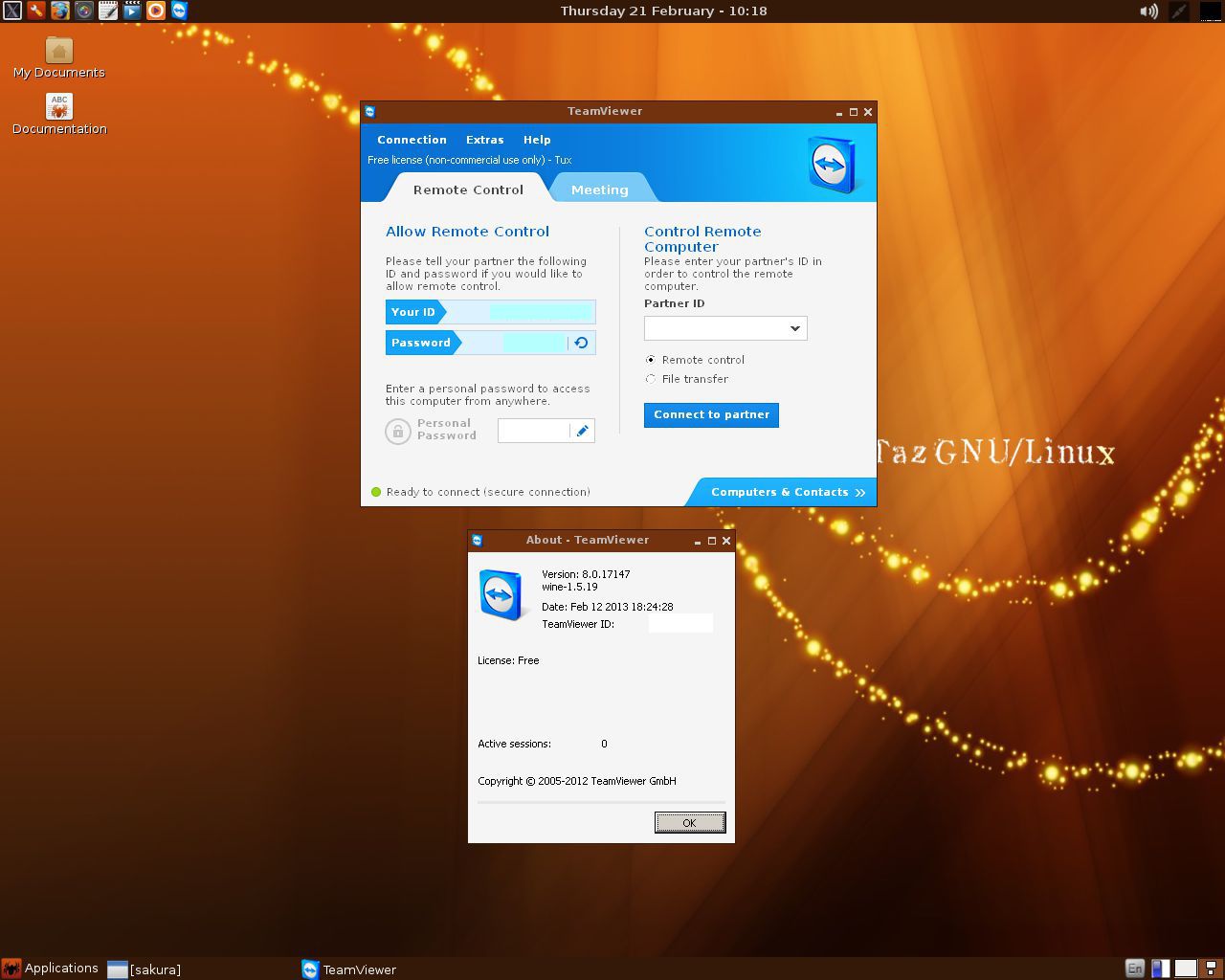The image size is (1225, 980).
Task: Launch the orange media player icon
Action: 155,11
